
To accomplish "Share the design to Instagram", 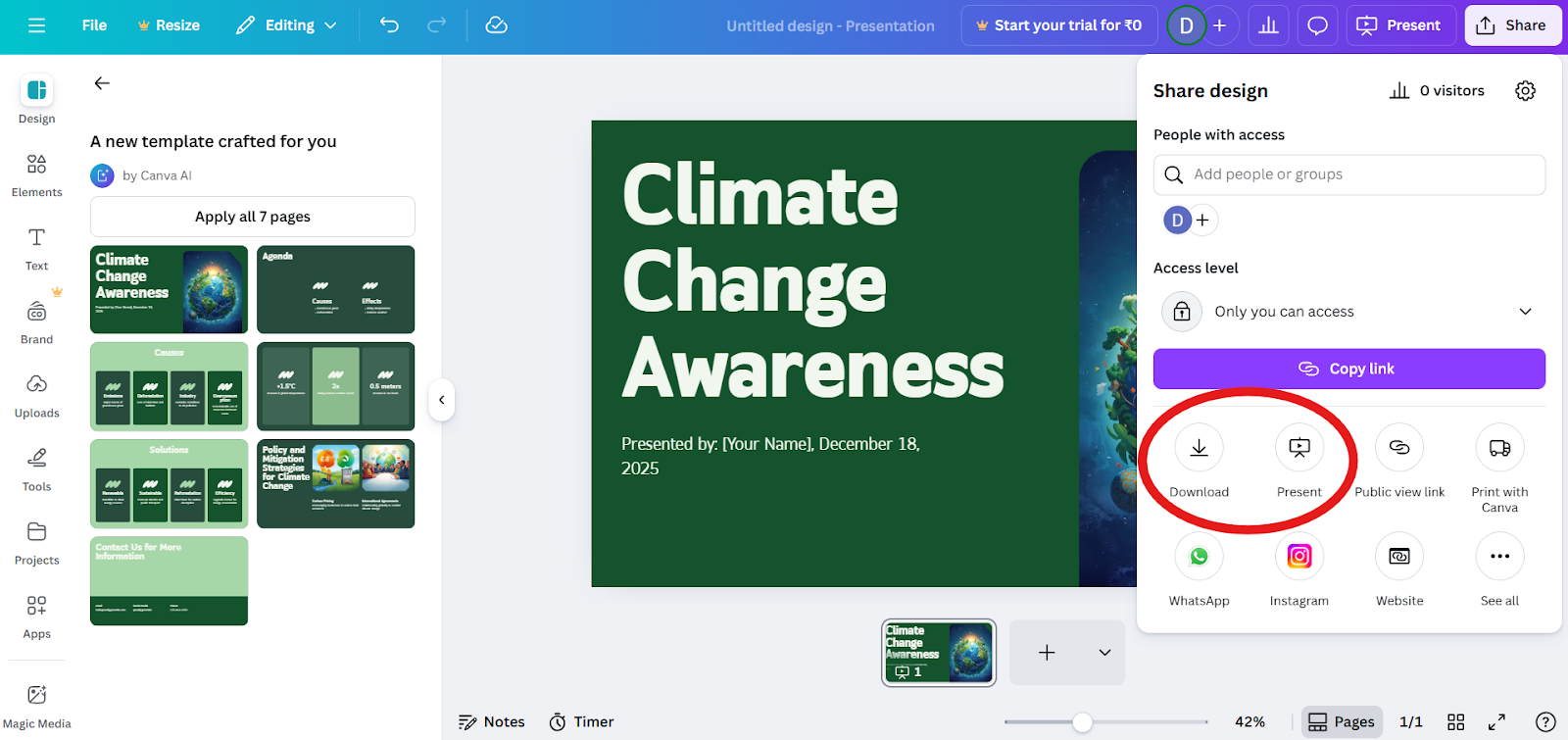I will (1299, 557).
